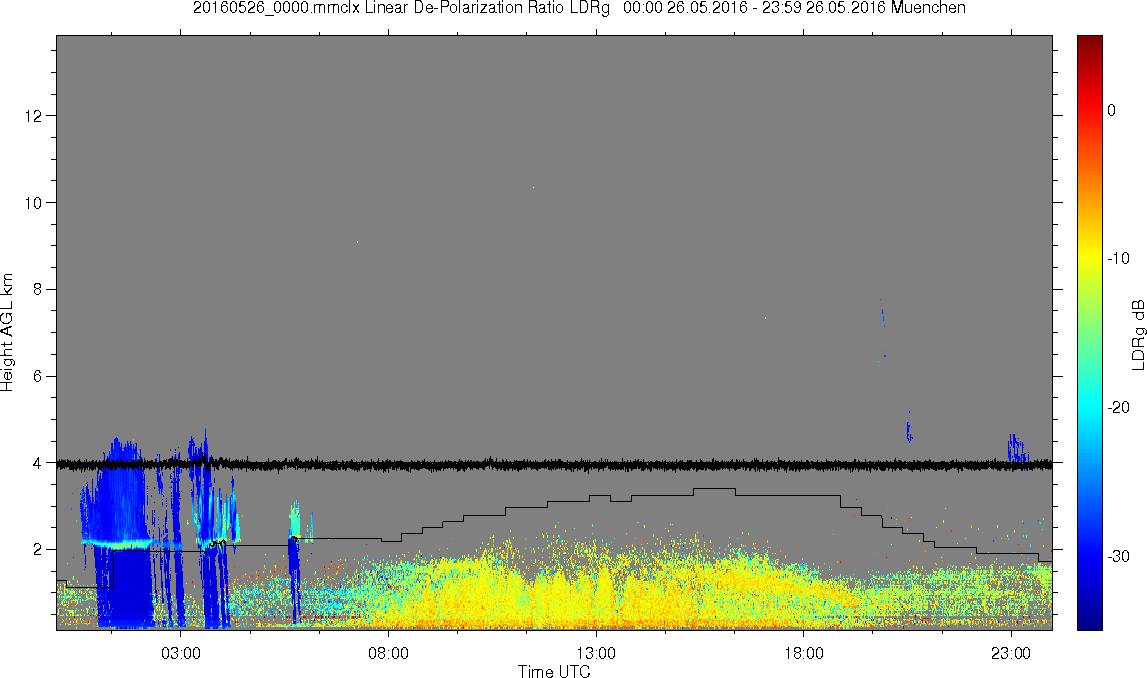Click the 23:00 time tick label
Screen dimensions: 1147x678
[x=1012, y=653]
